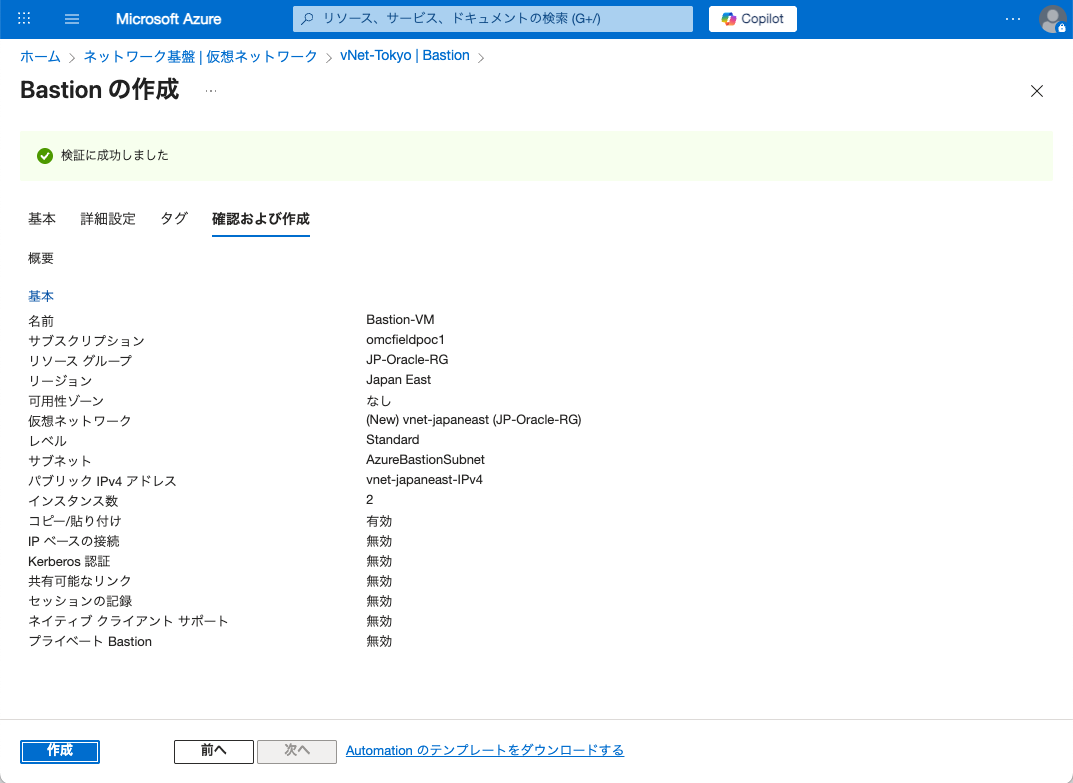Select the AzureBastionSubnet value
Viewport: 1073px width, 783px height.
(x=425, y=459)
